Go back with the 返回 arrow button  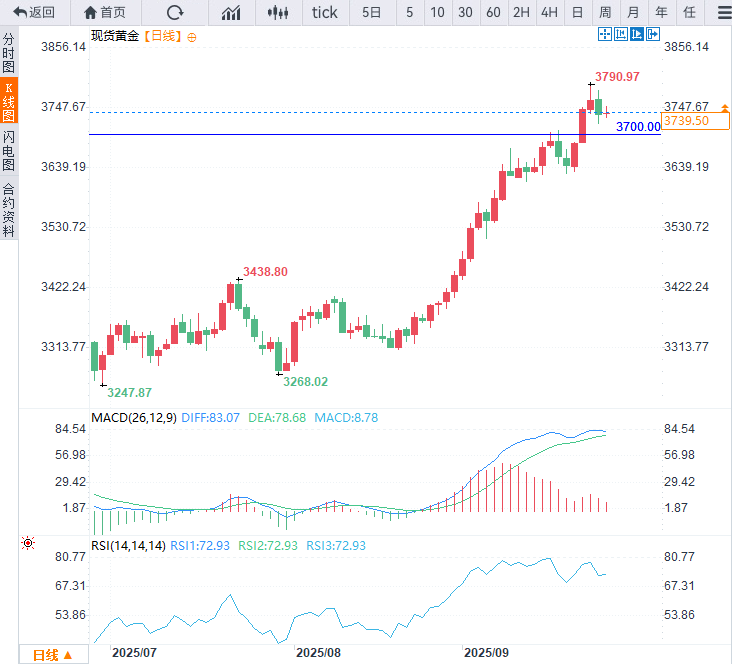click(34, 12)
